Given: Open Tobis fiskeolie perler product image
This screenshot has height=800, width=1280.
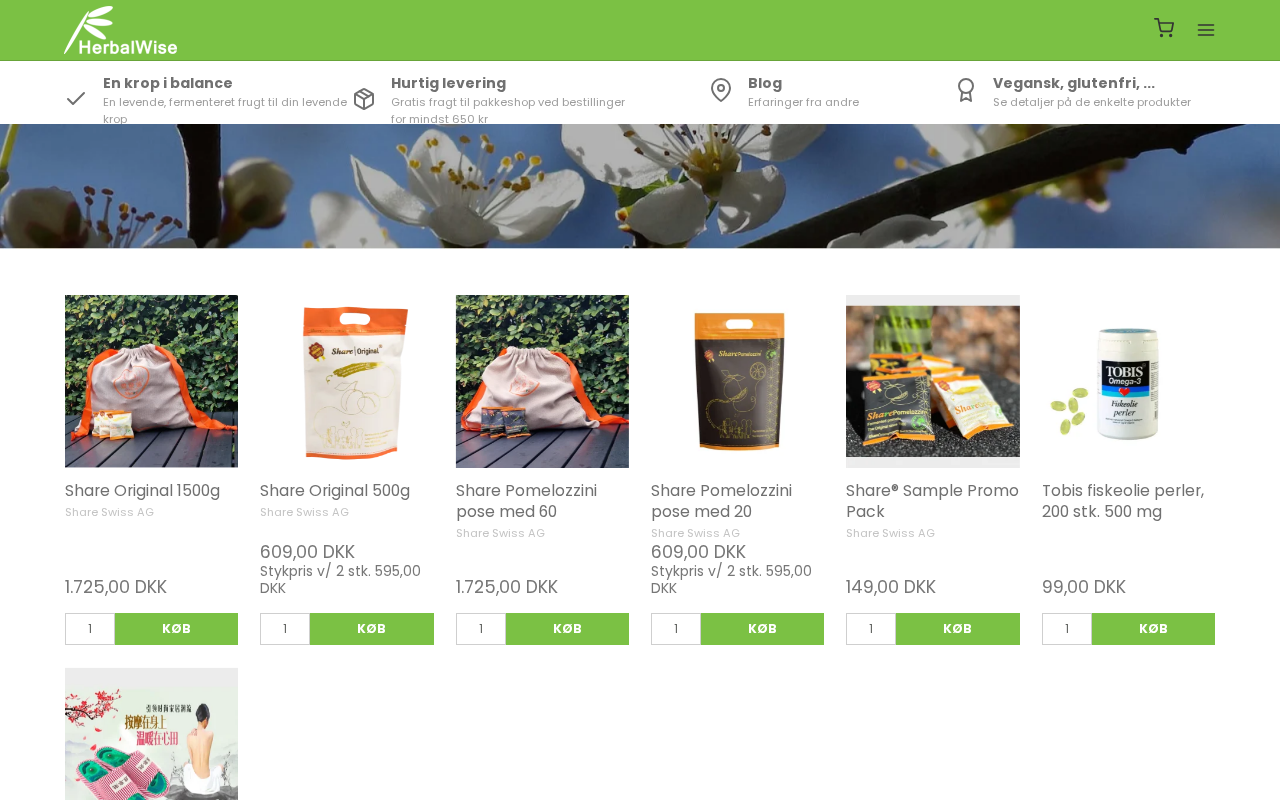Looking at the screenshot, I should pos(1128,381).
